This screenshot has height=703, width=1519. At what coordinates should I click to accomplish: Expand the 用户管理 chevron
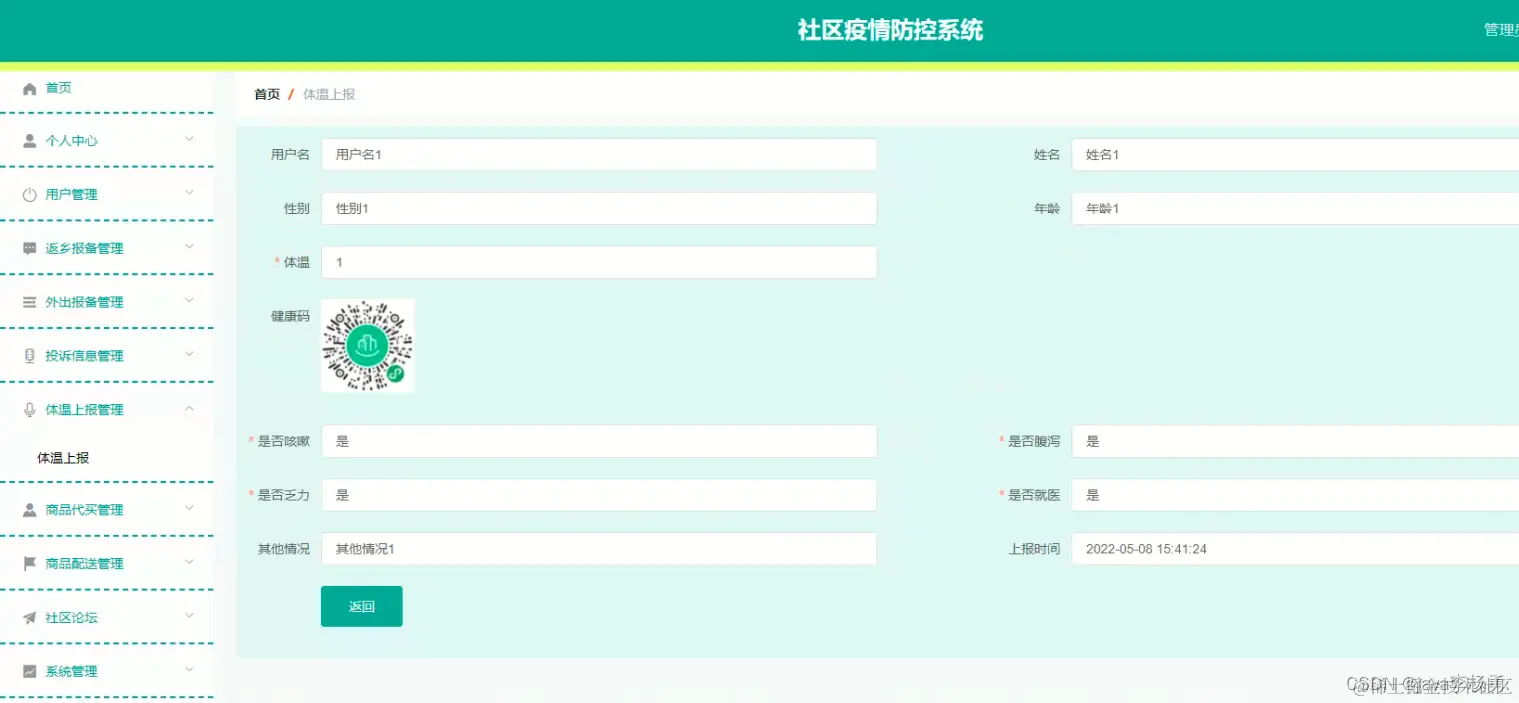click(189, 194)
